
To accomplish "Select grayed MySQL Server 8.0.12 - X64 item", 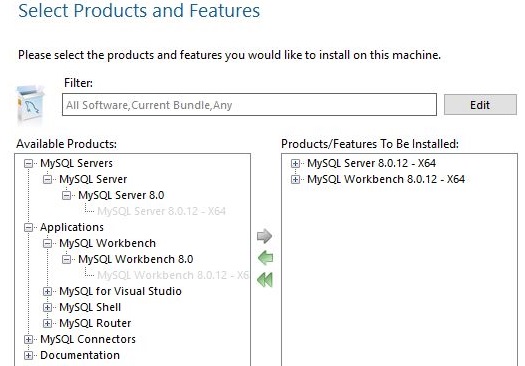I will (161, 211).
